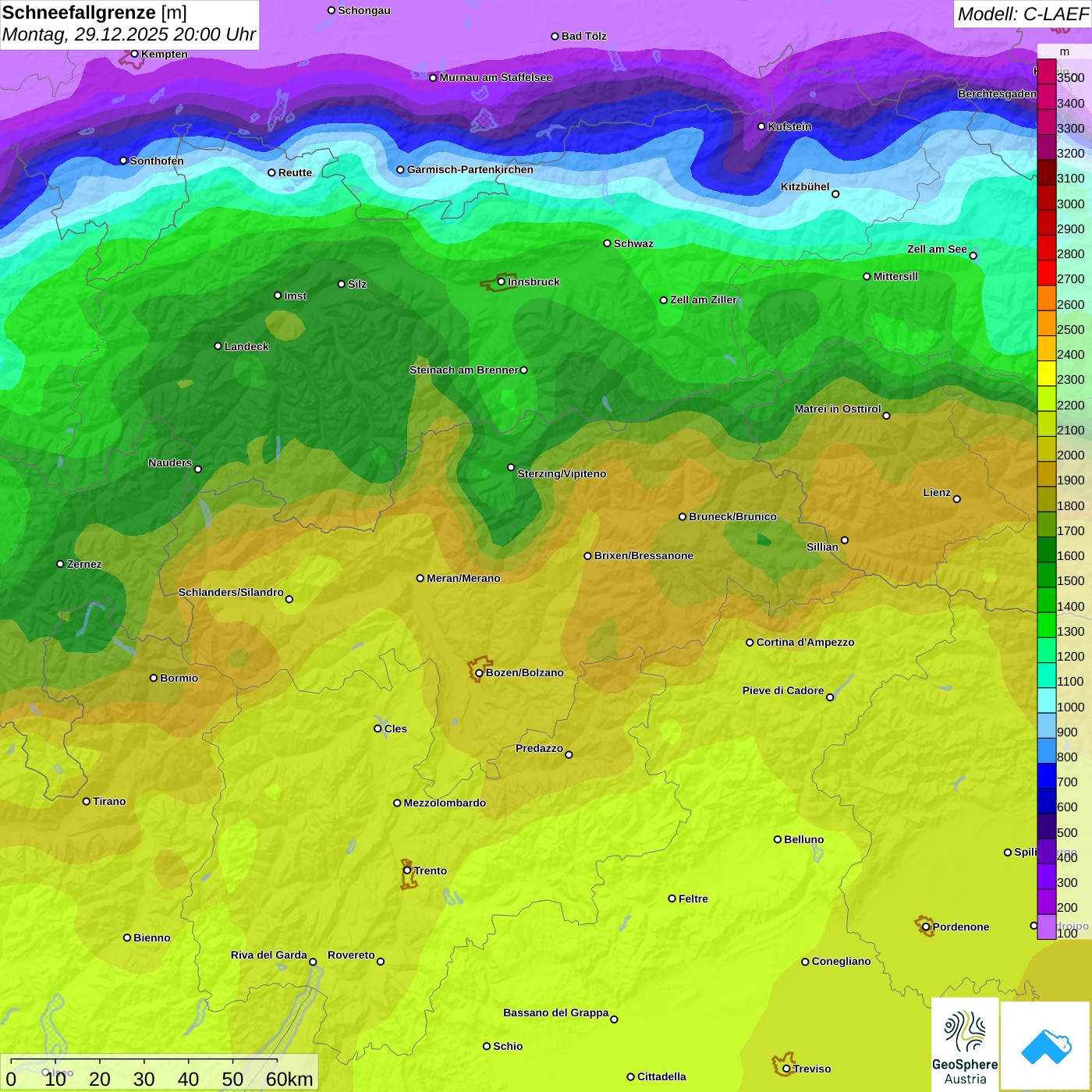This screenshot has width=1092, height=1092.
Task: Click the Schongau label
Action: click(x=363, y=10)
